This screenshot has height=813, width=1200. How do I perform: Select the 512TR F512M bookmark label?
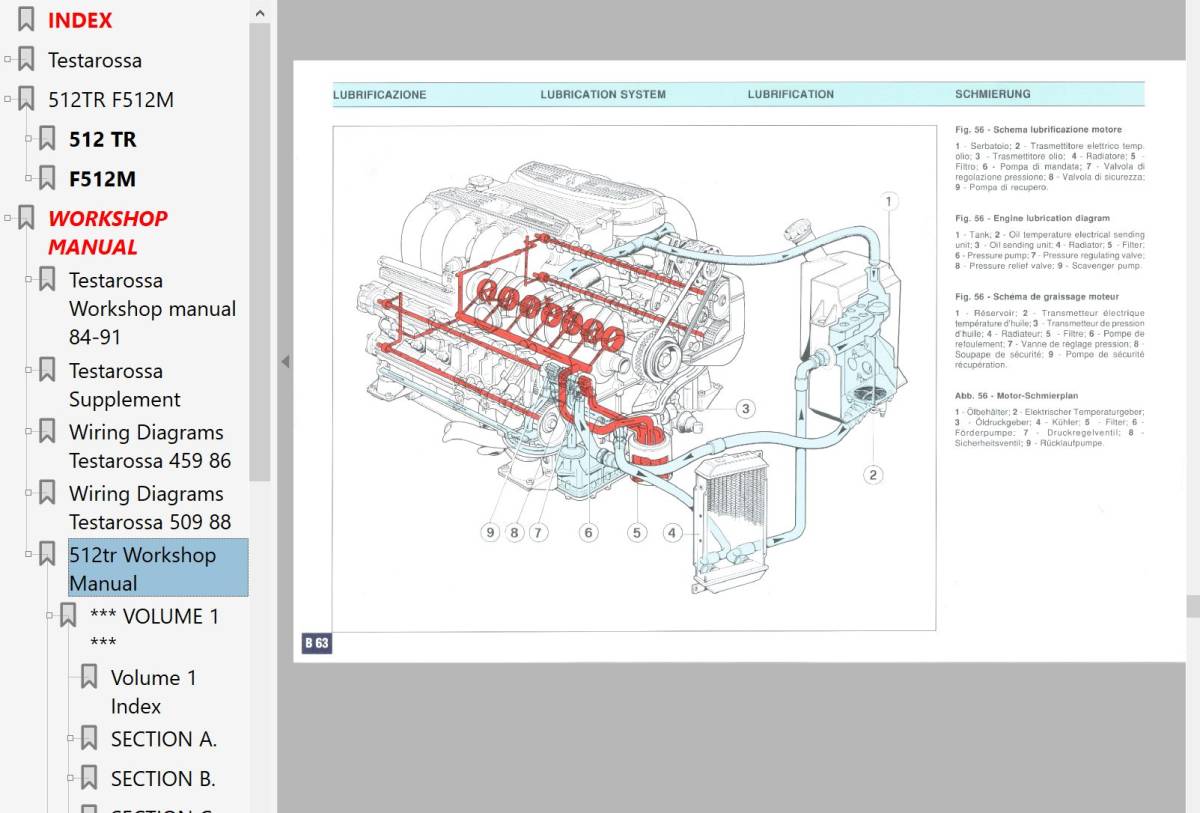coord(111,100)
